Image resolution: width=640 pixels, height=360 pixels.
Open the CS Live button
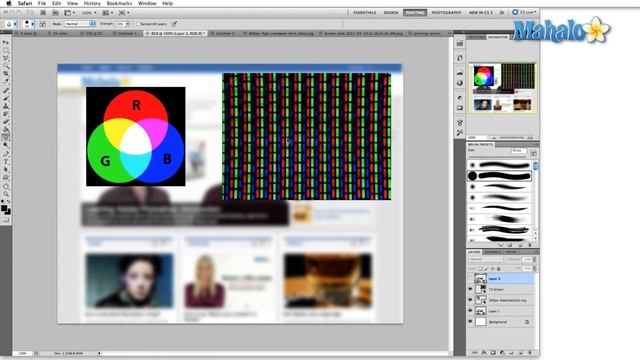coord(524,13)
